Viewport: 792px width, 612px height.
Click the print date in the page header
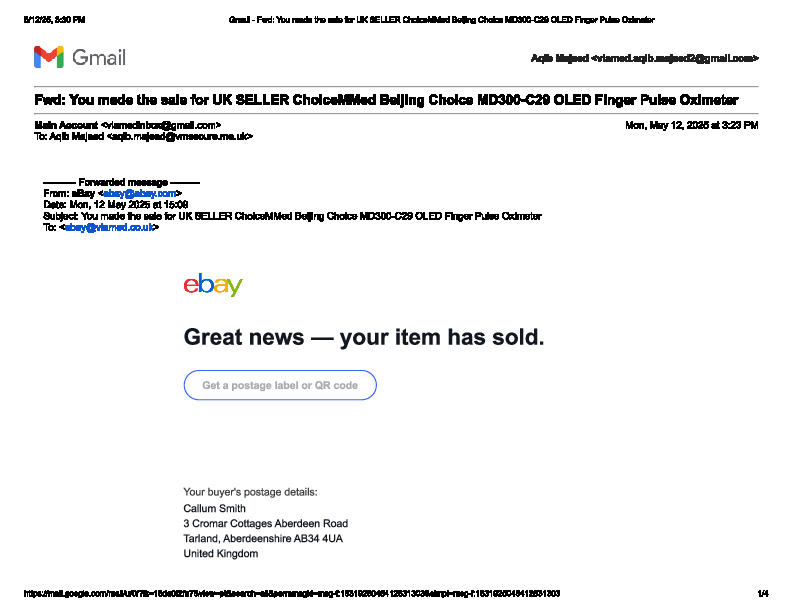(x=55, y=20)
